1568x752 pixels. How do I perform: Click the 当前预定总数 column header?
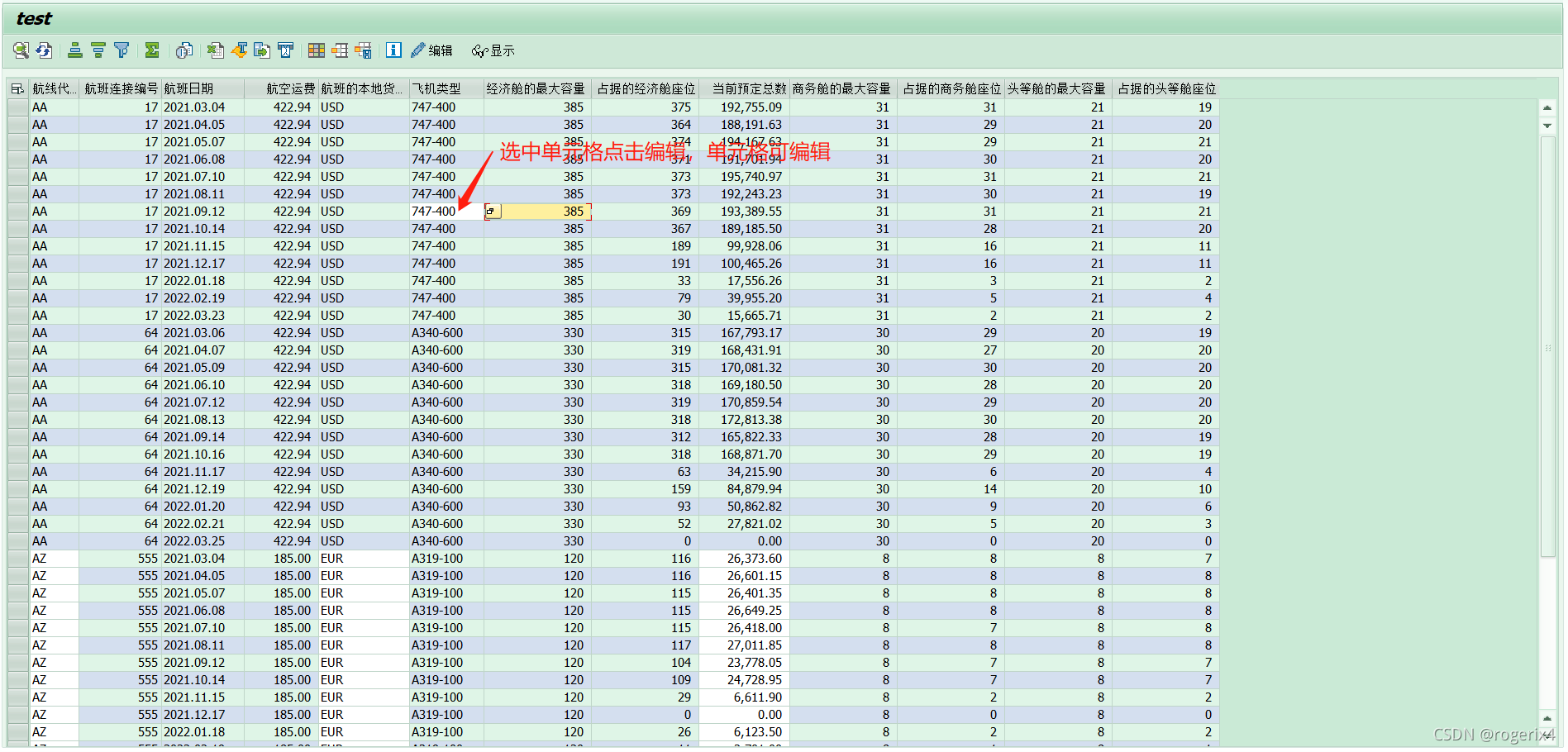click(x=744, y=88)
